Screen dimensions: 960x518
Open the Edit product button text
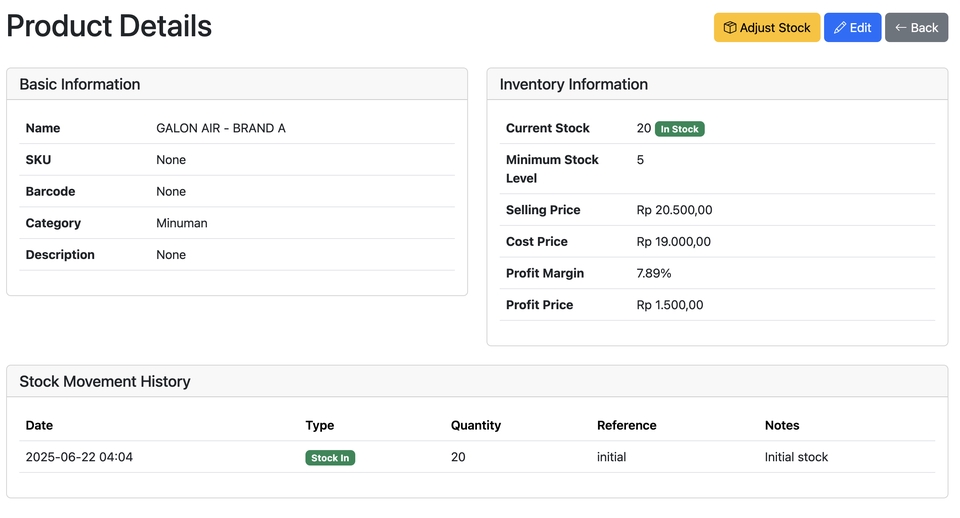coord(861,28)
